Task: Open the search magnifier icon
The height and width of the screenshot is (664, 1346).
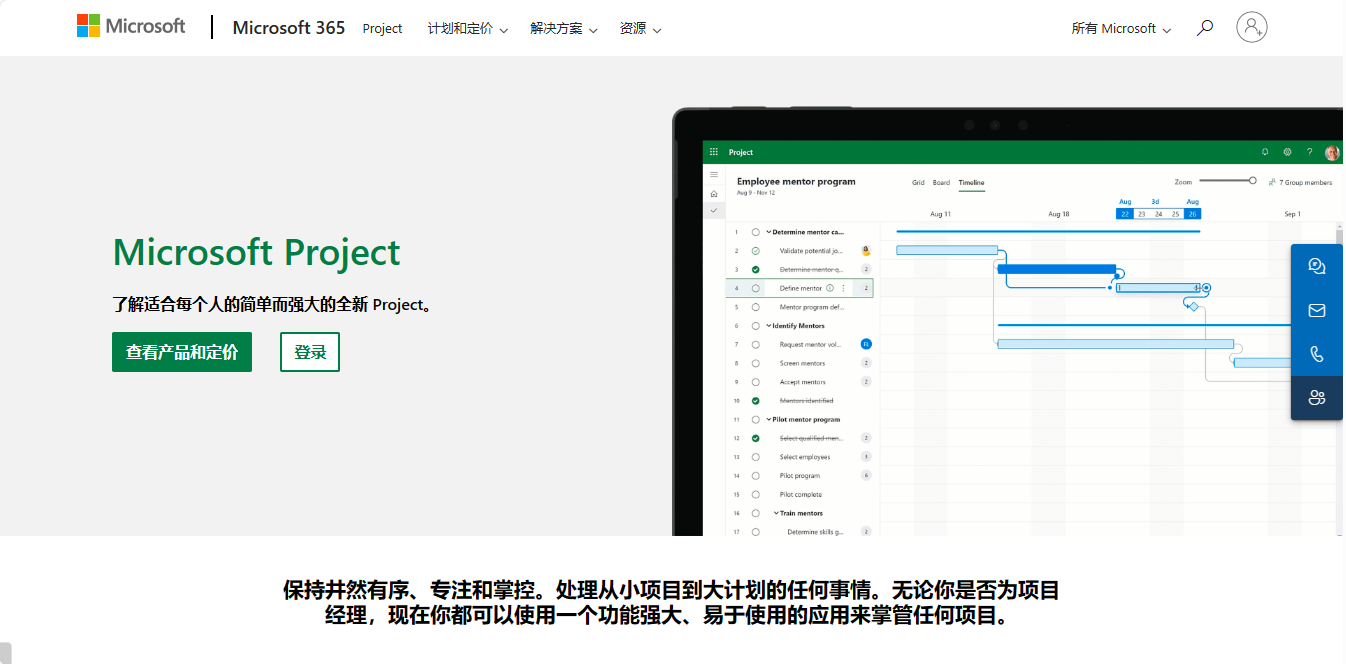Action: pyautogui.click(x=1205, y=28)
